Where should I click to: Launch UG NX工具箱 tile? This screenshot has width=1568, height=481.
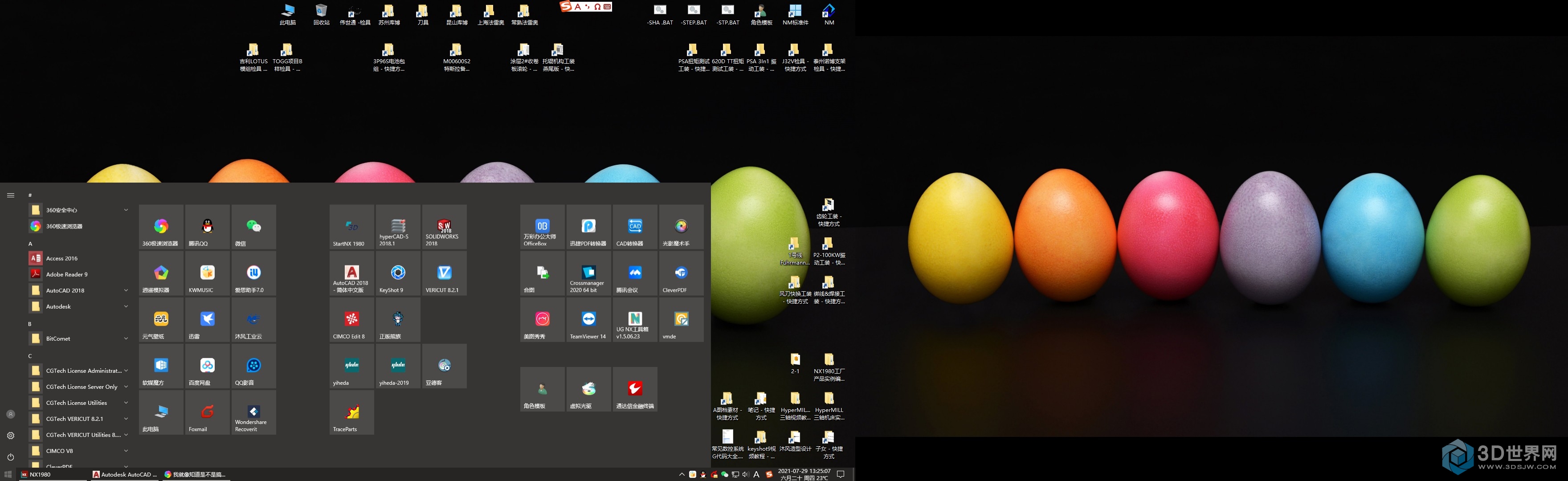tap(635, 319)
